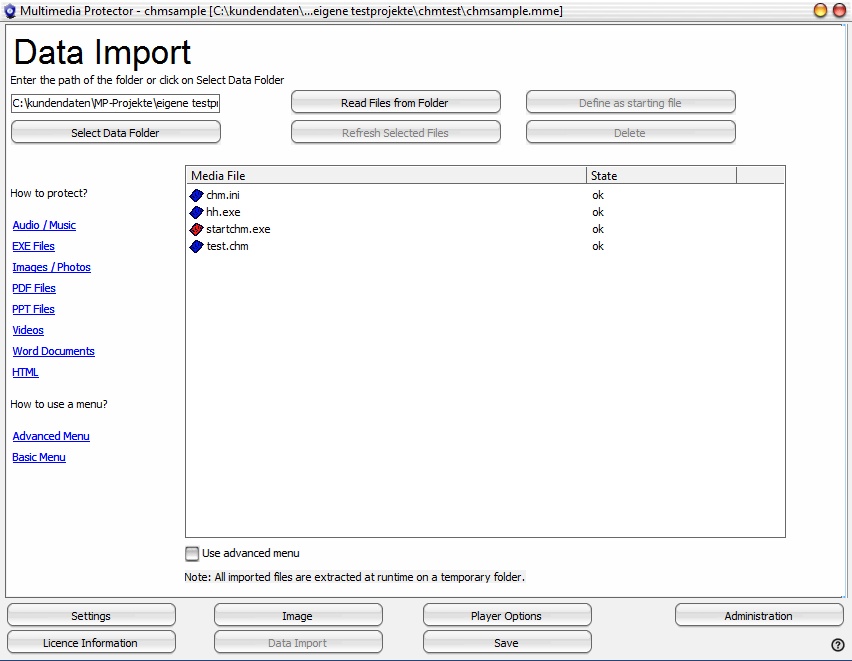Click the data folder path input field
Screen dimensions: 852x661
[115, 103]
